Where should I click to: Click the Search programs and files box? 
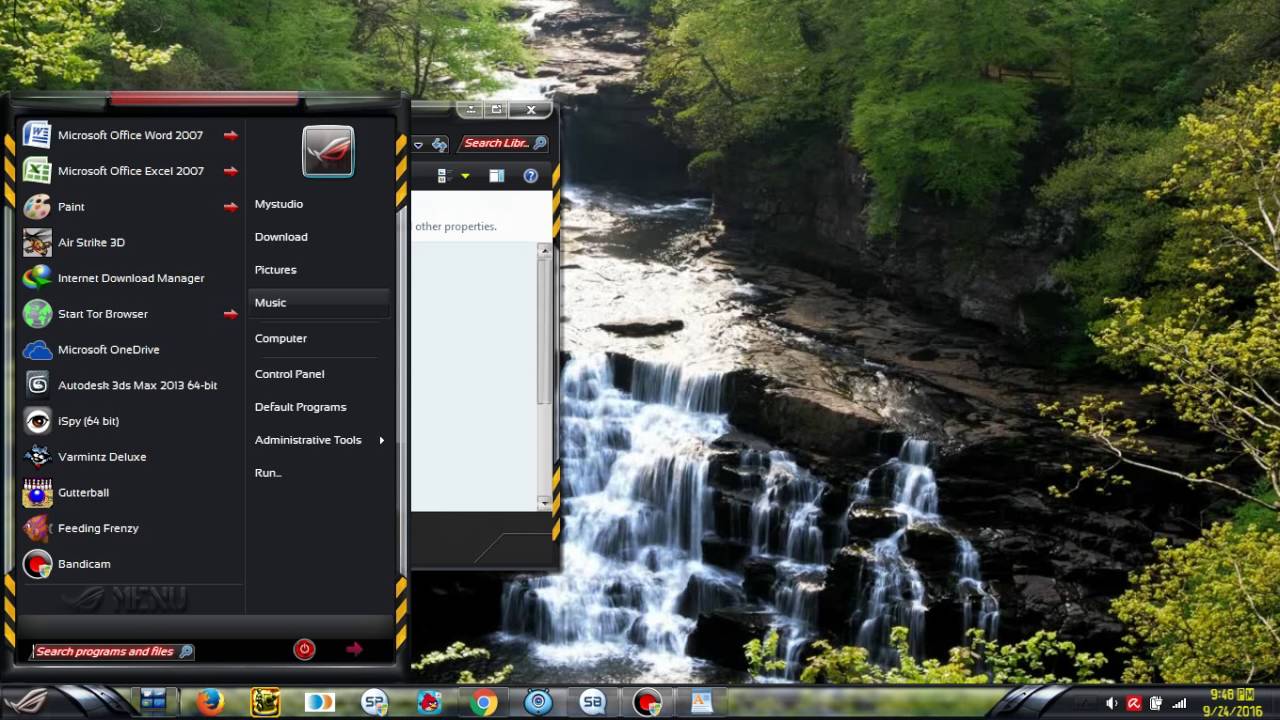113,651
